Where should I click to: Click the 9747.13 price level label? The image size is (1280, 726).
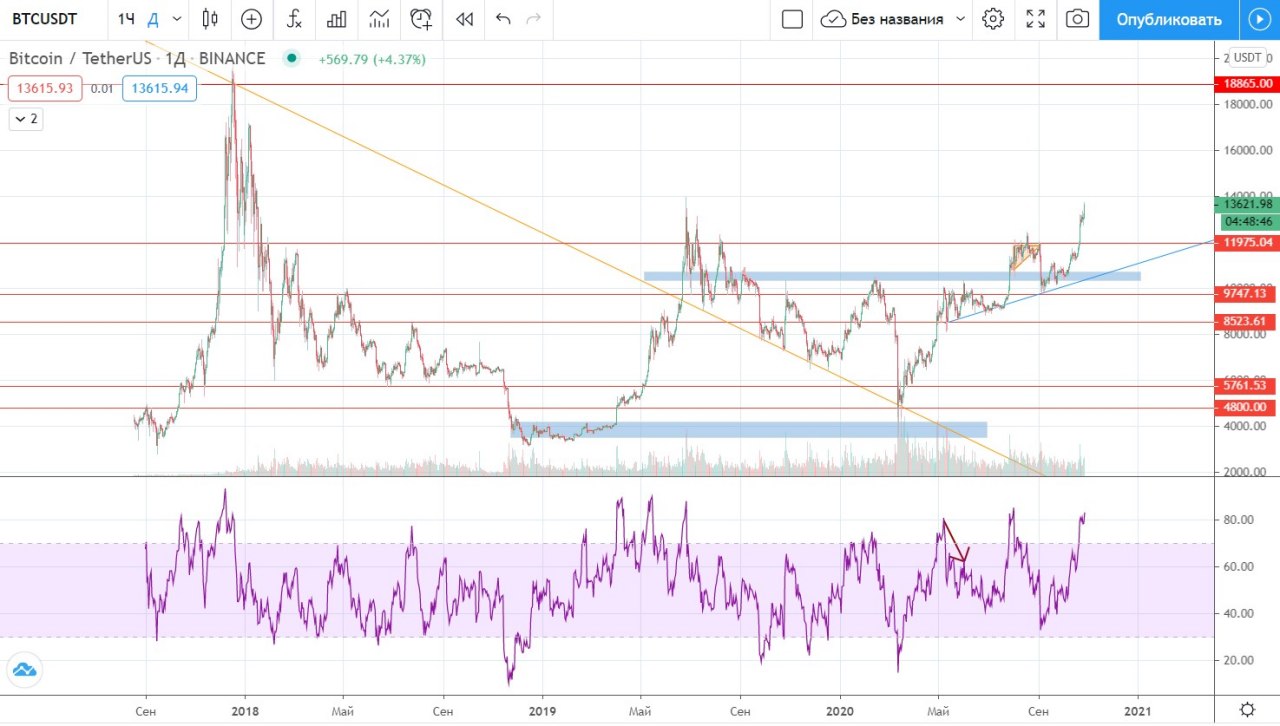point(1244,294)
